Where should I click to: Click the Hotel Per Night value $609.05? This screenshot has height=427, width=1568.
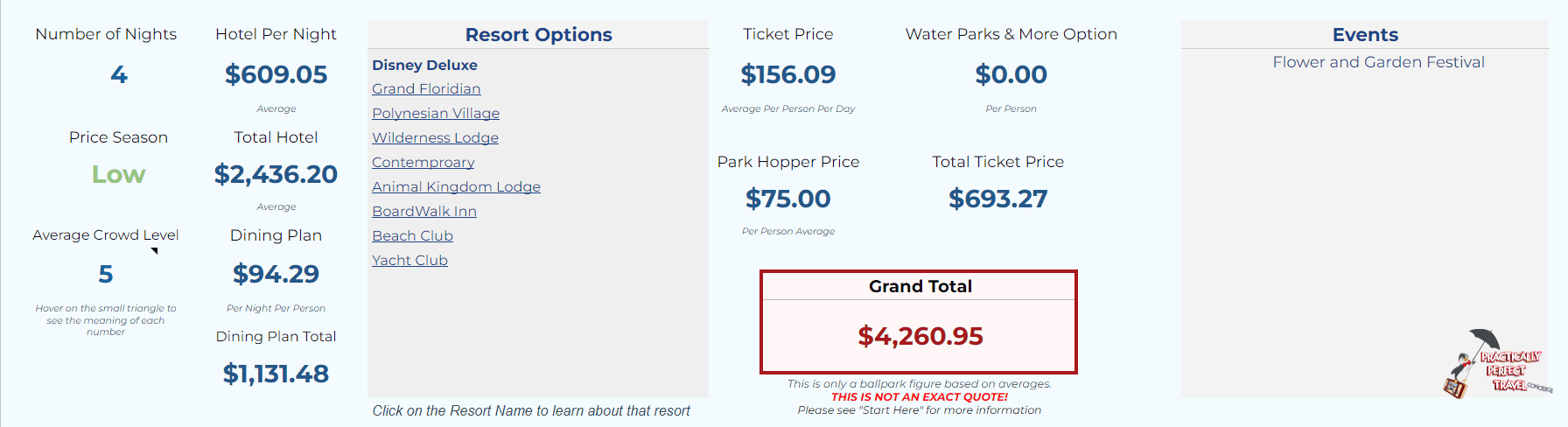(276, 74)
